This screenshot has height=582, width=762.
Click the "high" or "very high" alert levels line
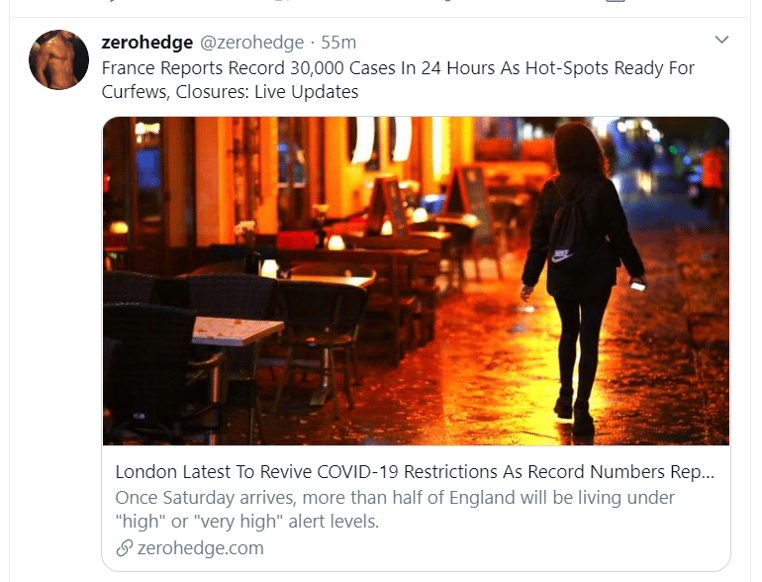[247, 522]
